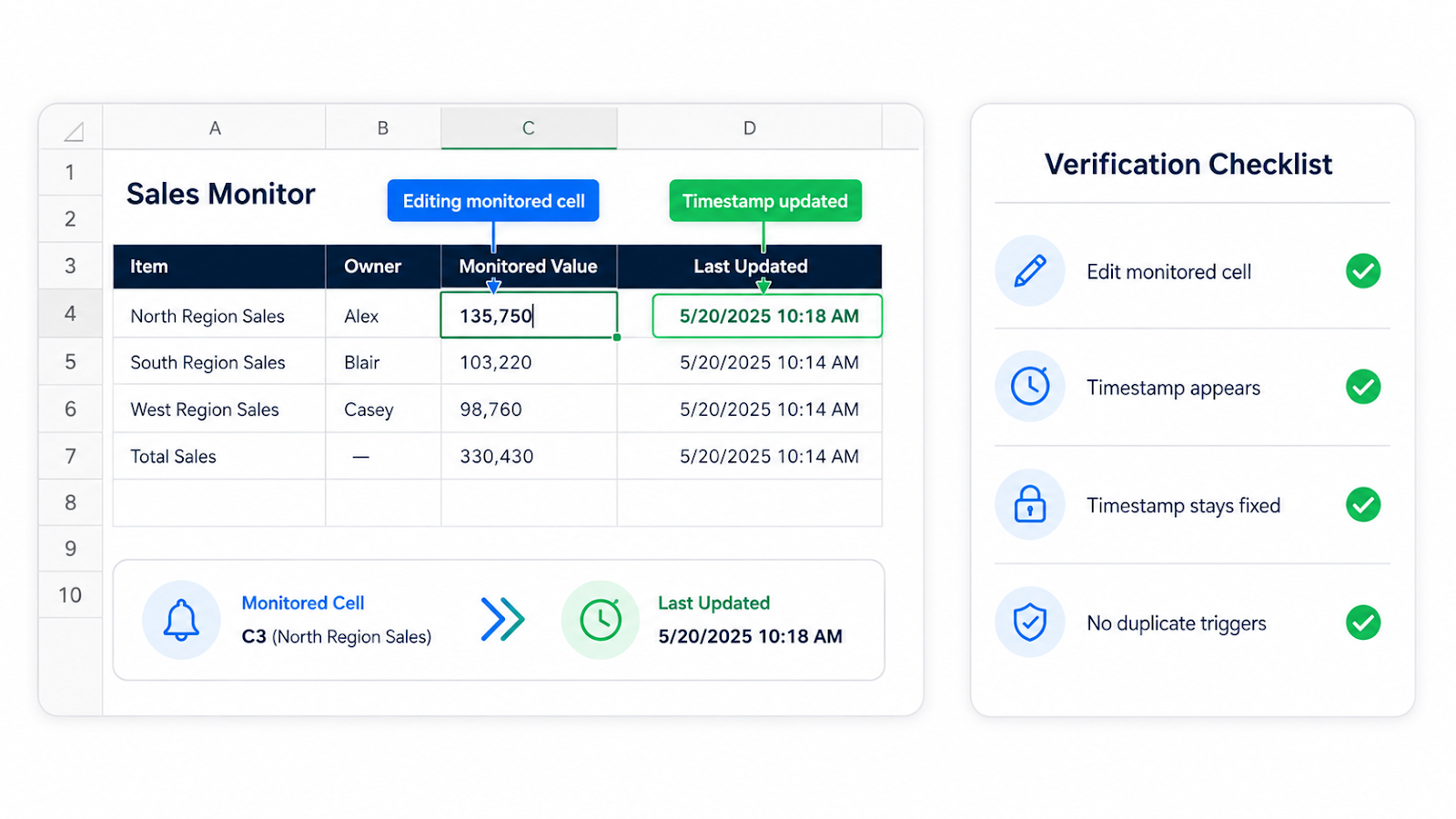Viewport: 1456px width, 819px height.
Task: Select column A header
Action: (x=215, y=128)
